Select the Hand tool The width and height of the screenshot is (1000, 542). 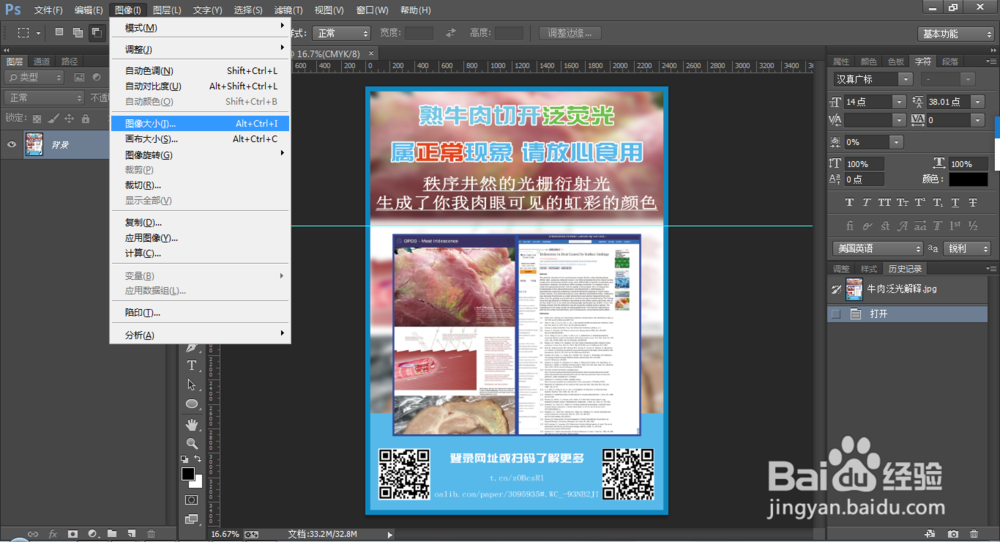click(191, 424)
